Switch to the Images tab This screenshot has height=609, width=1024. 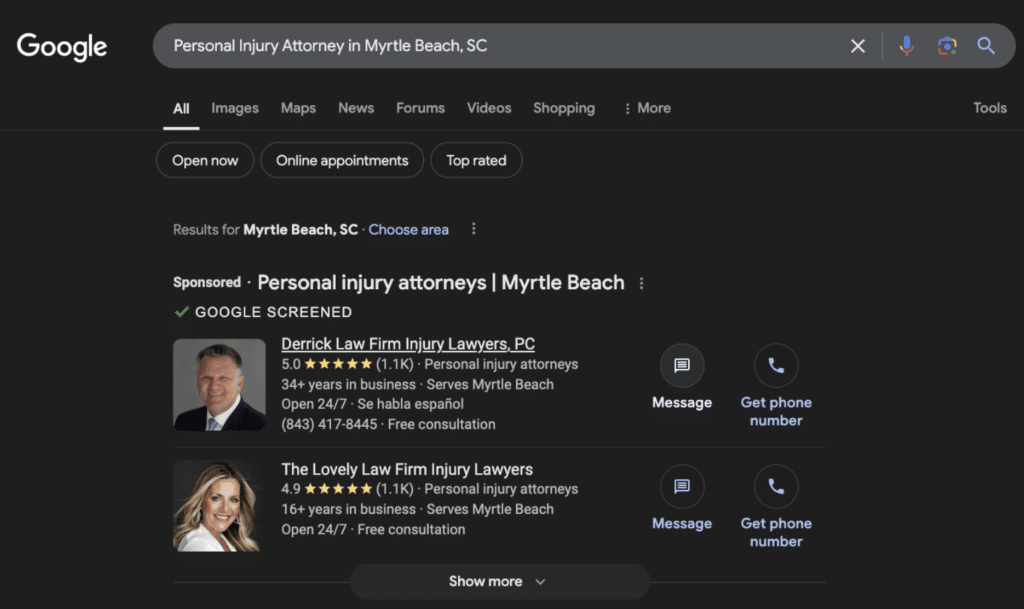point(235,108)
